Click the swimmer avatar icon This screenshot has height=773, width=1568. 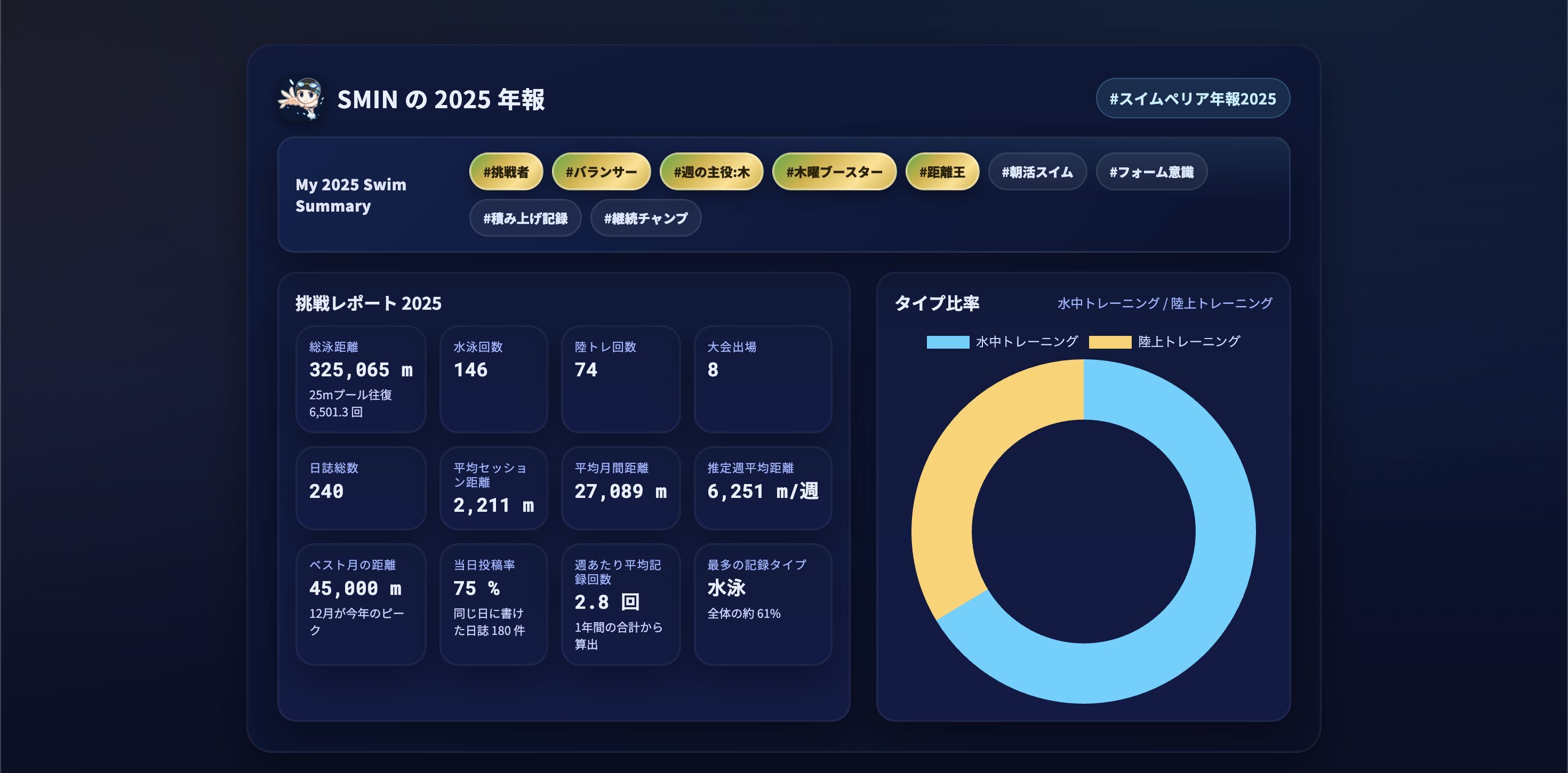point(301,99)
